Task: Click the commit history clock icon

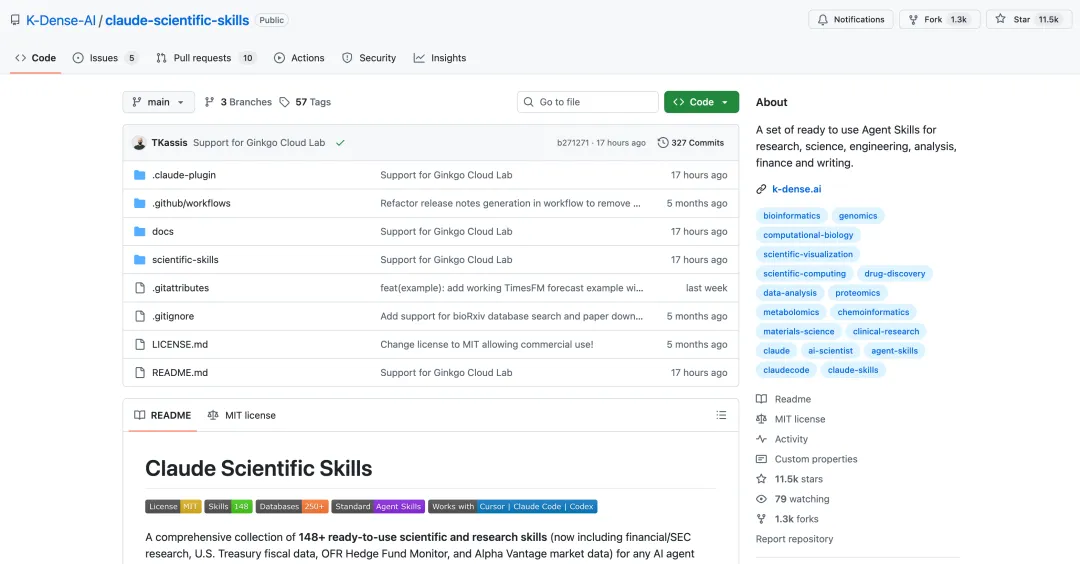Action: click(x=663, y=143)
